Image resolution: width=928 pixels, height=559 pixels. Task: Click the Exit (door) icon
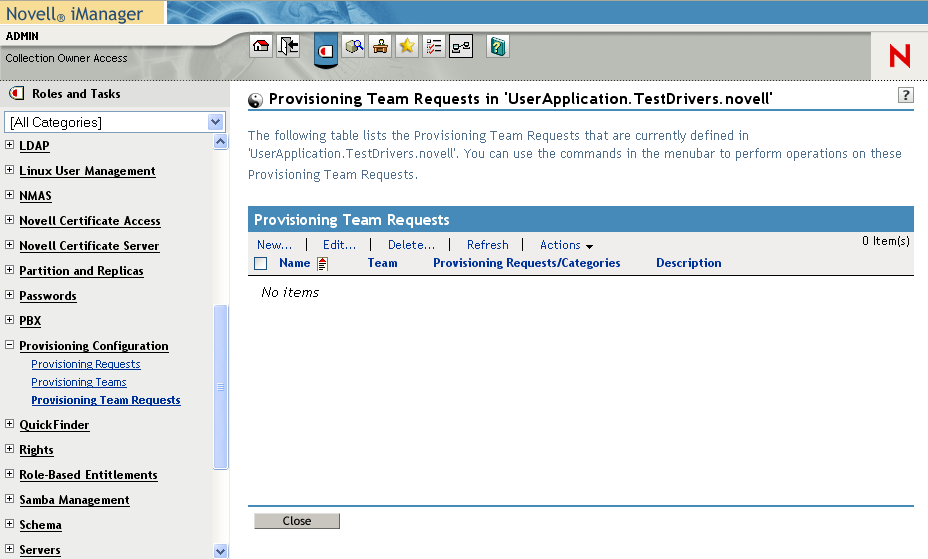click(288, 46)
